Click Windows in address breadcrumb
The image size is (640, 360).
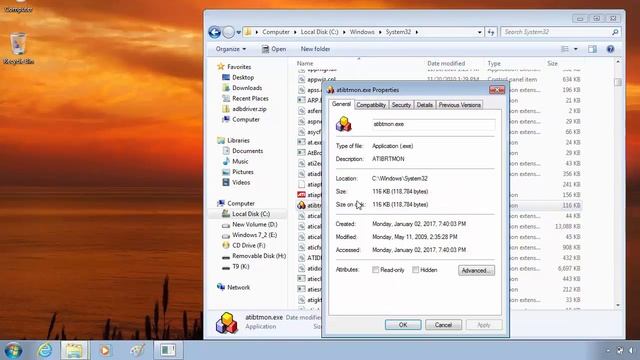[x=362, y=32]
